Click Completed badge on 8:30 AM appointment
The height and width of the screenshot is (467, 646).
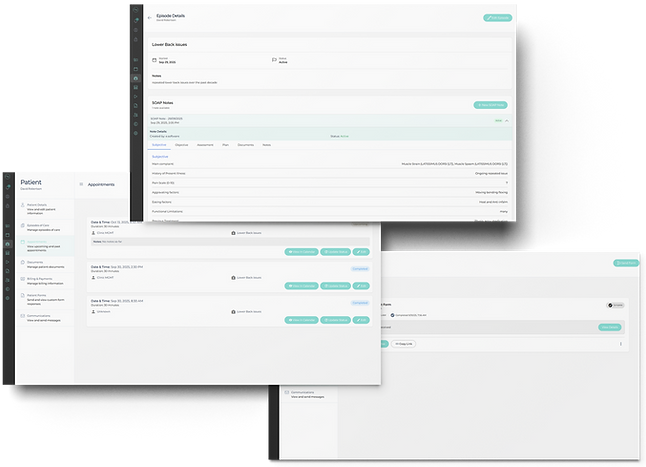click(360, 303)
